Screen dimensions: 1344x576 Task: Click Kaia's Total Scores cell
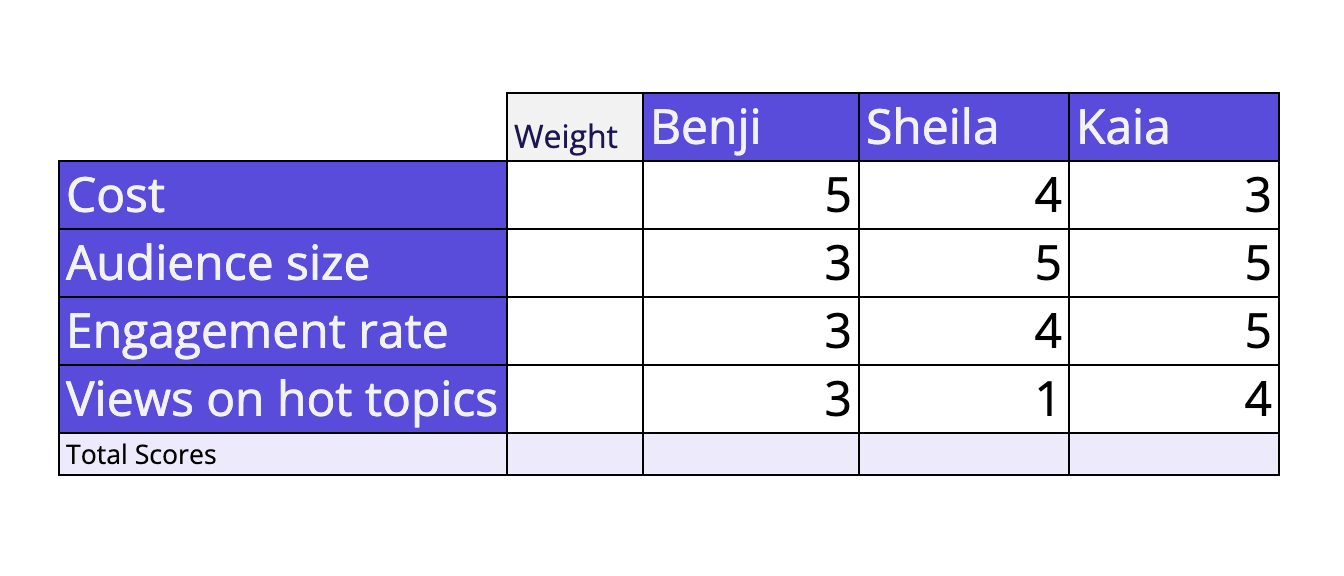(x=1173, y=454)
